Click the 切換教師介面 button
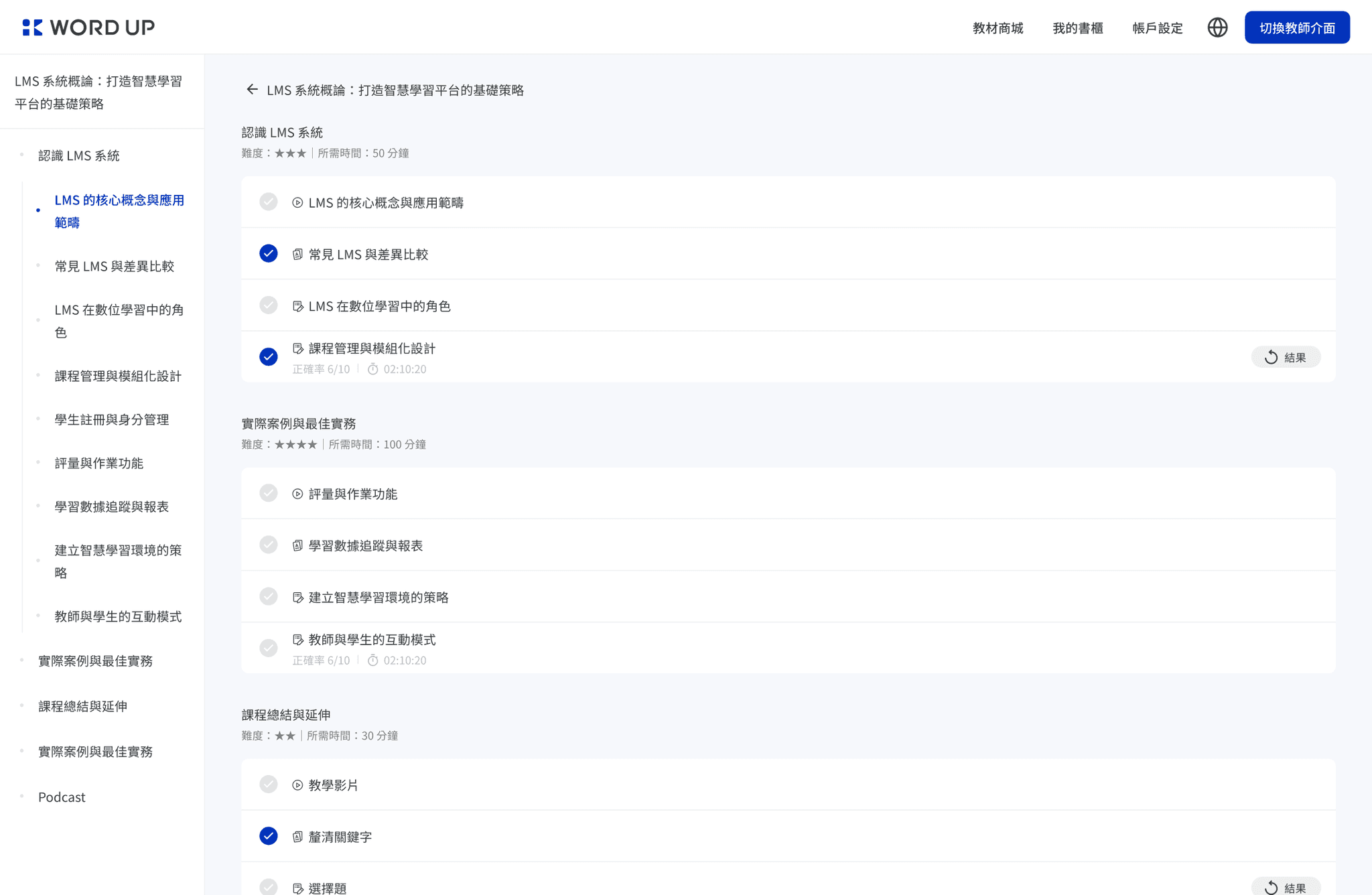Screen dimensions: 1372x895 point(1297,27)
